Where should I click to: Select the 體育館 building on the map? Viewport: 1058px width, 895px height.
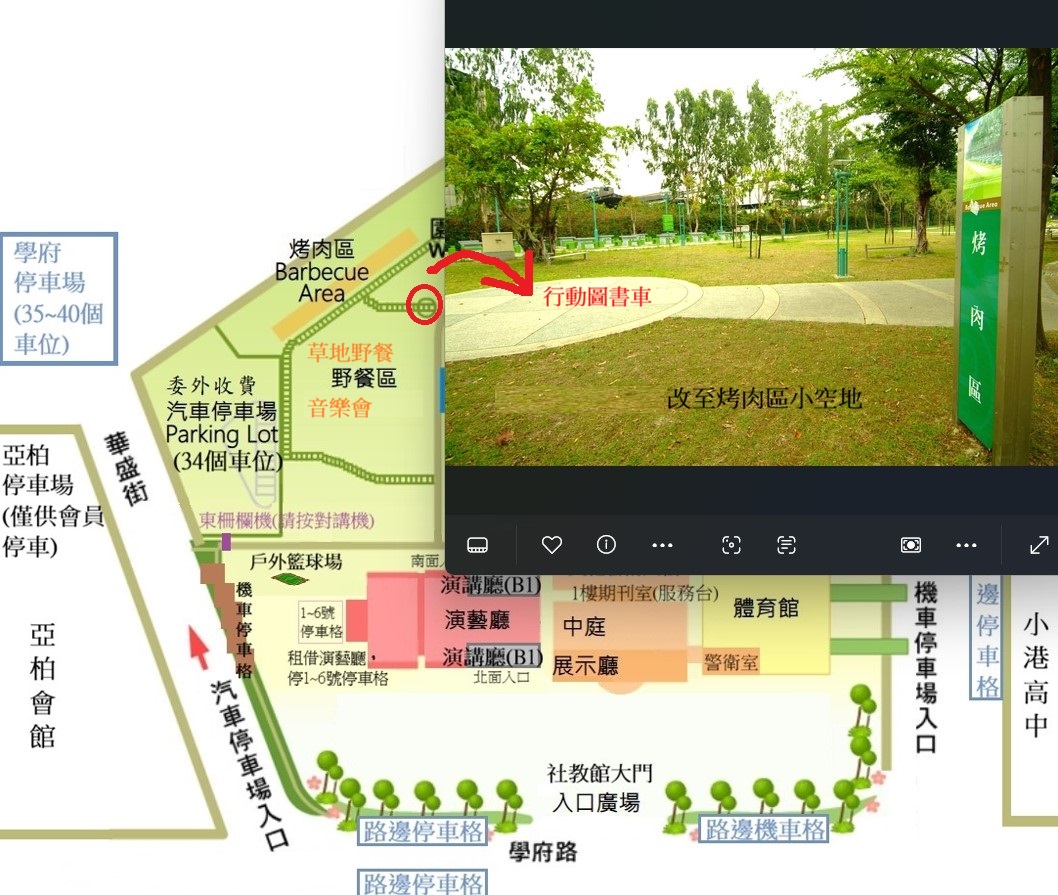click(765, 608)
